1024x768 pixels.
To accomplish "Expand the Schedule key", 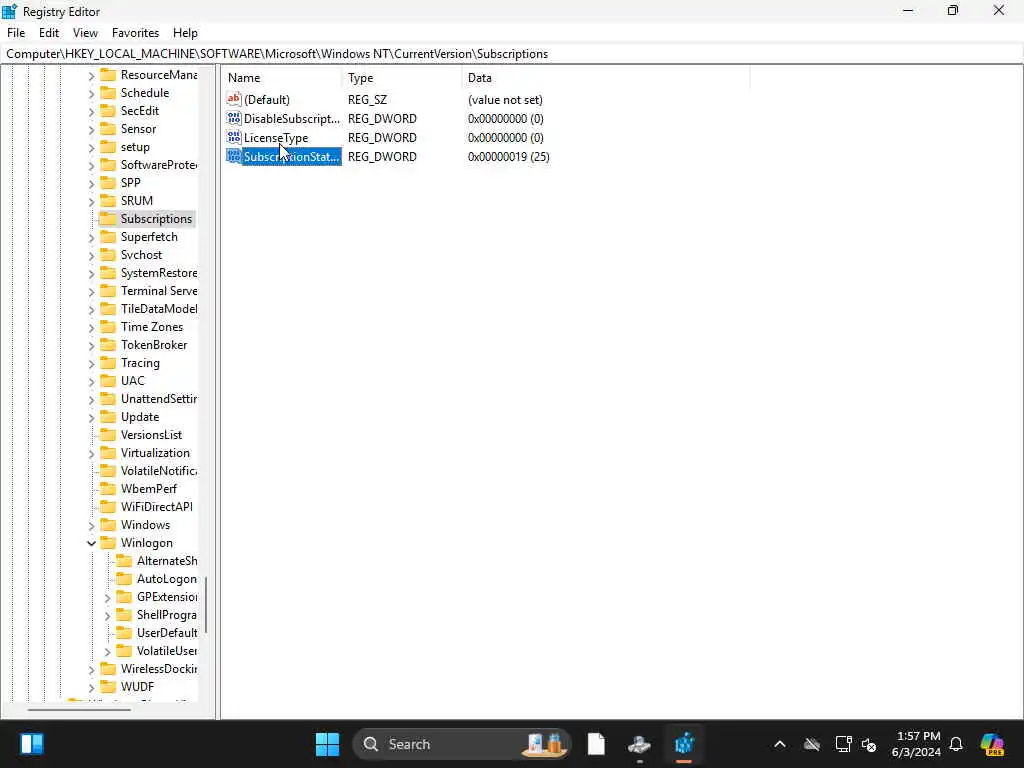I will tap(91, 93).
